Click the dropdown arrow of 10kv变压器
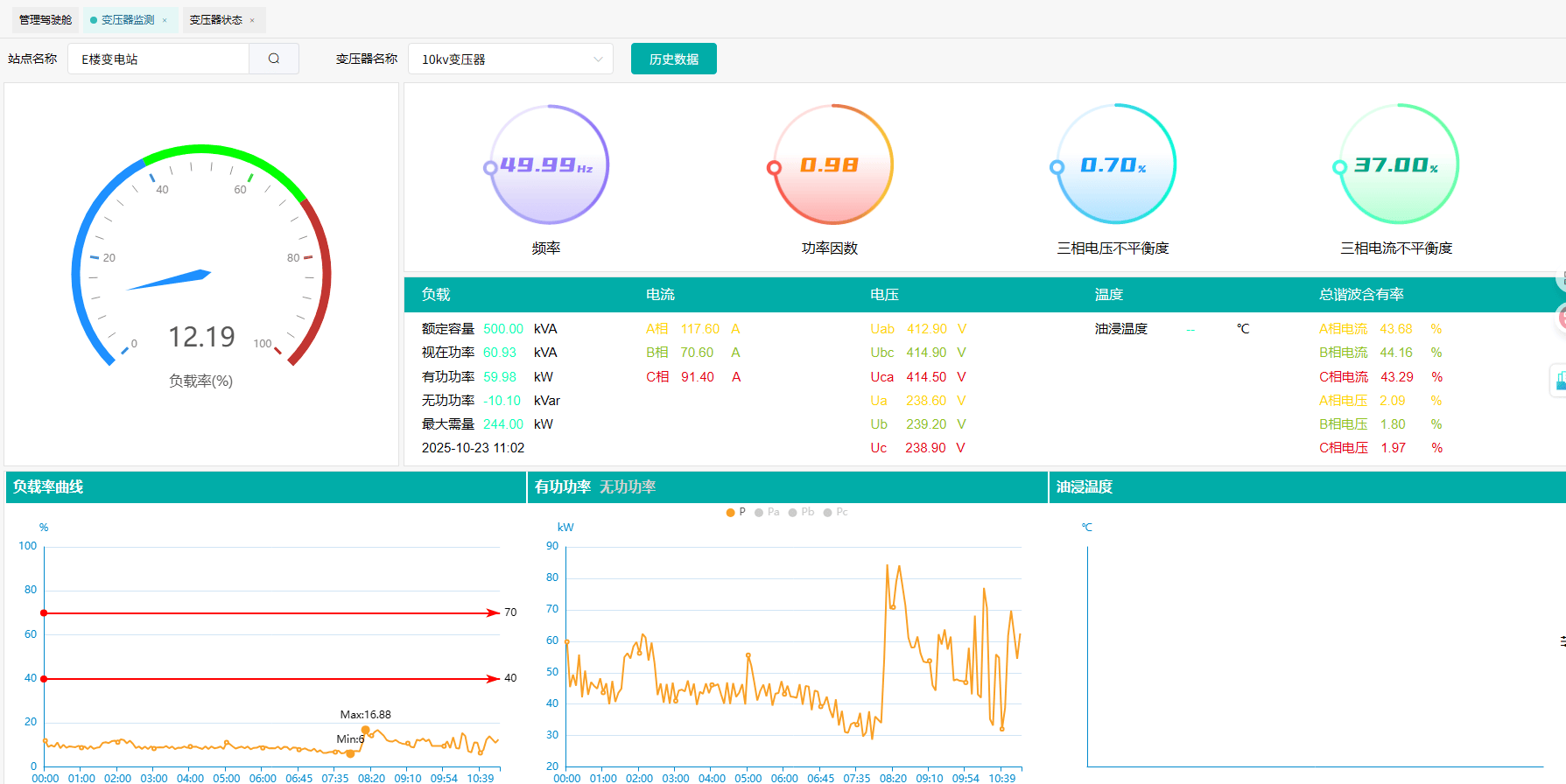This screenshot has width=1566, height=784. coord(598,59)
